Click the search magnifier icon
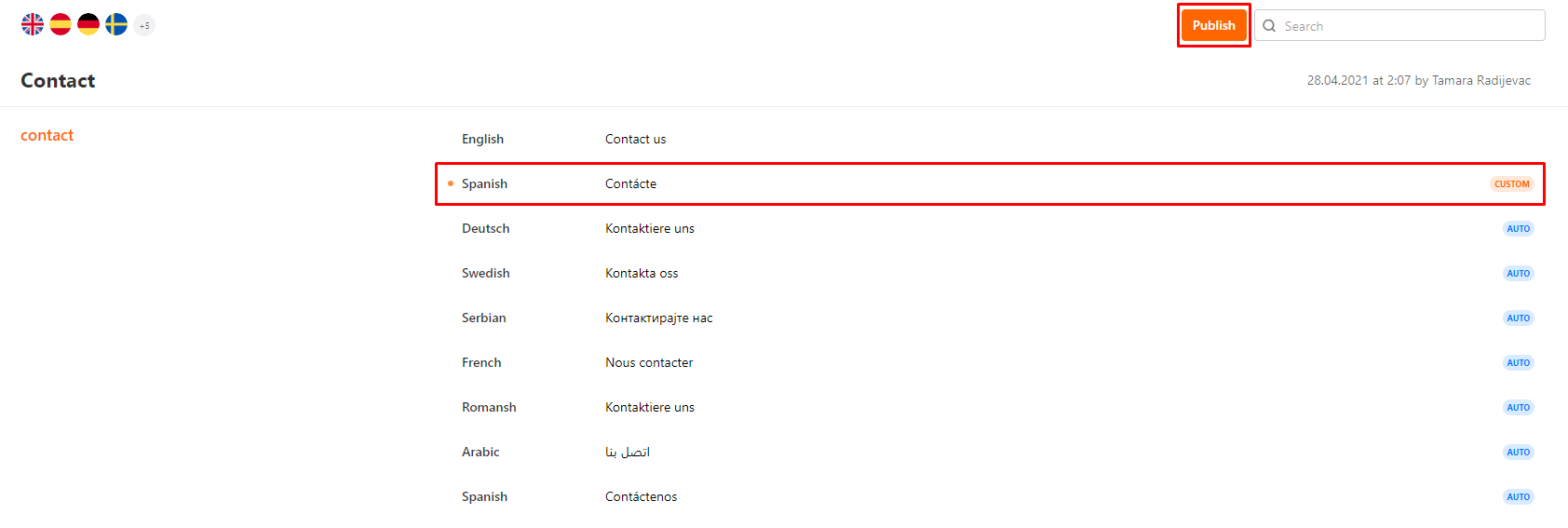The width and height of the screenshot is (1568, 528). [x=1269, y=26]
